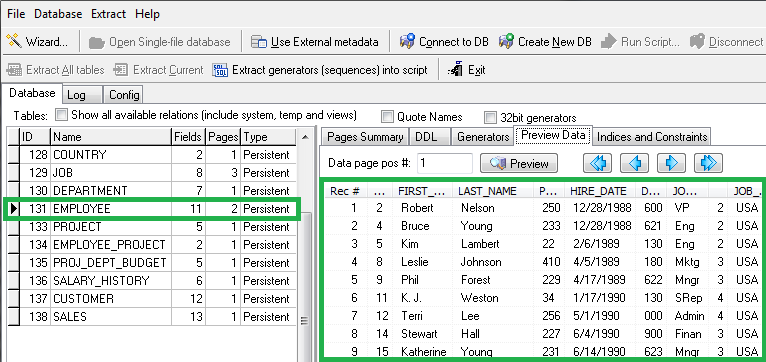Image resolution: width=766 pixels, height=362 pixels.
Task: Click the Data page pos input field
Action: [x=445, y=163]
